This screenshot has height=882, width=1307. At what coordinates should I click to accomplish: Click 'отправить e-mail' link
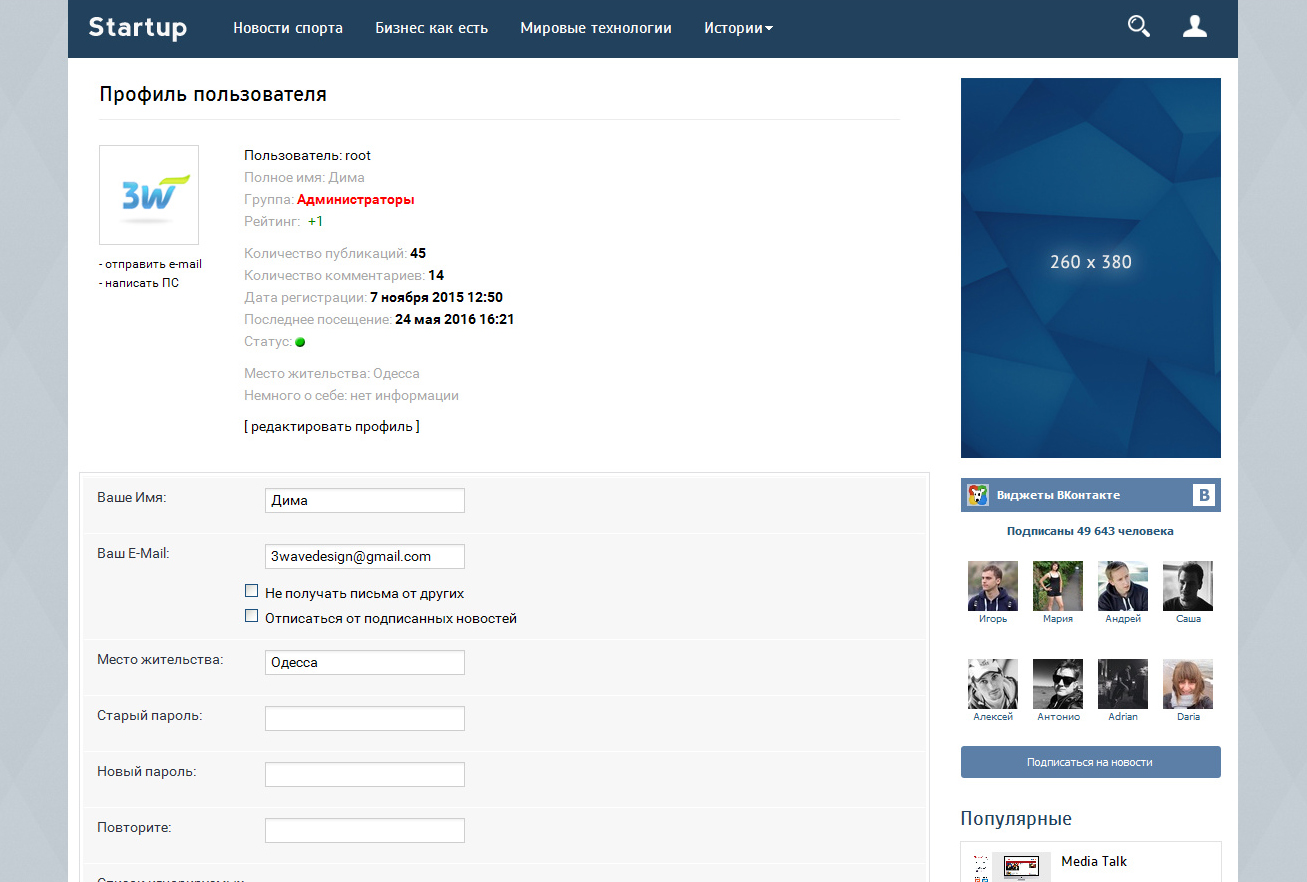click(x=153, y=264)
